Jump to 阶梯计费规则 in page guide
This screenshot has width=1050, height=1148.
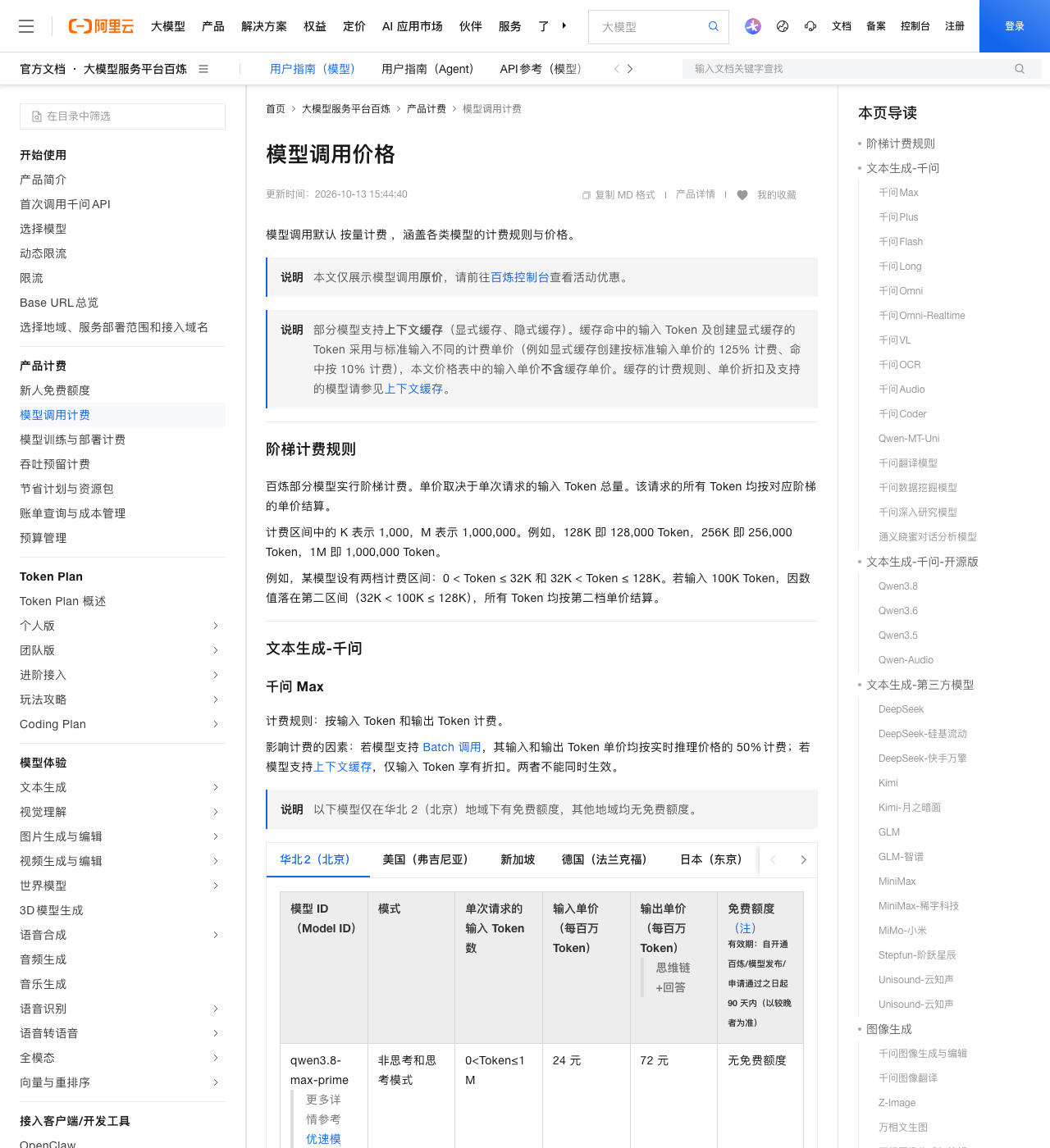[901, 143]
